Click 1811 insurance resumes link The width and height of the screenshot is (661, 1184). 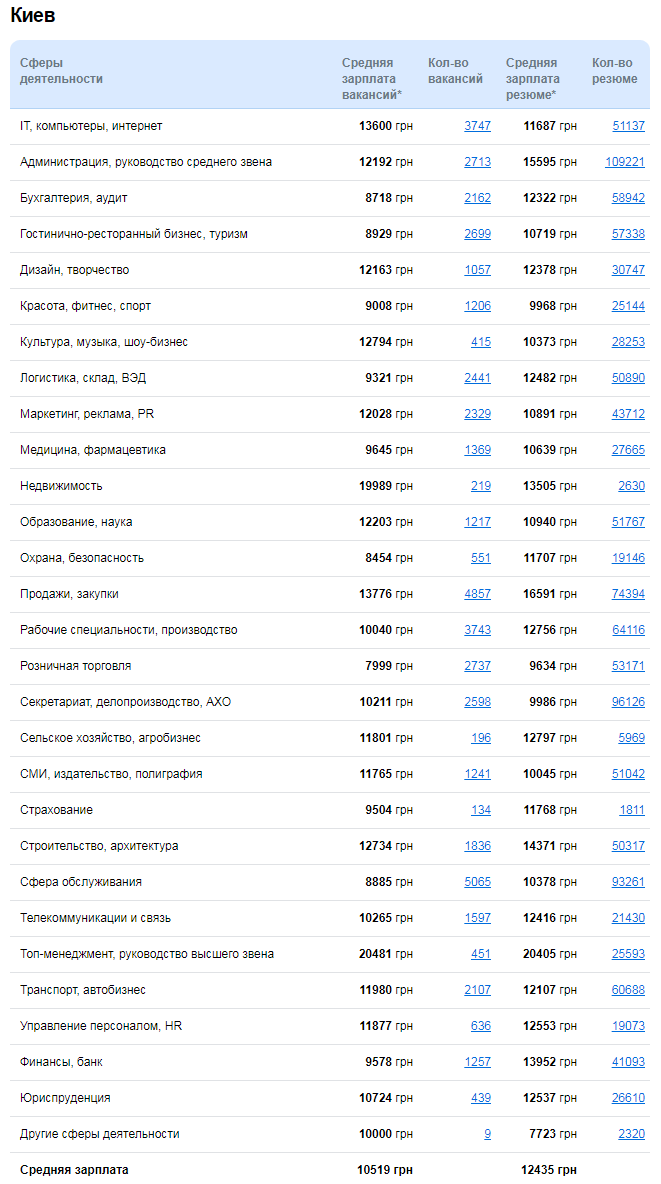point(631,810)
